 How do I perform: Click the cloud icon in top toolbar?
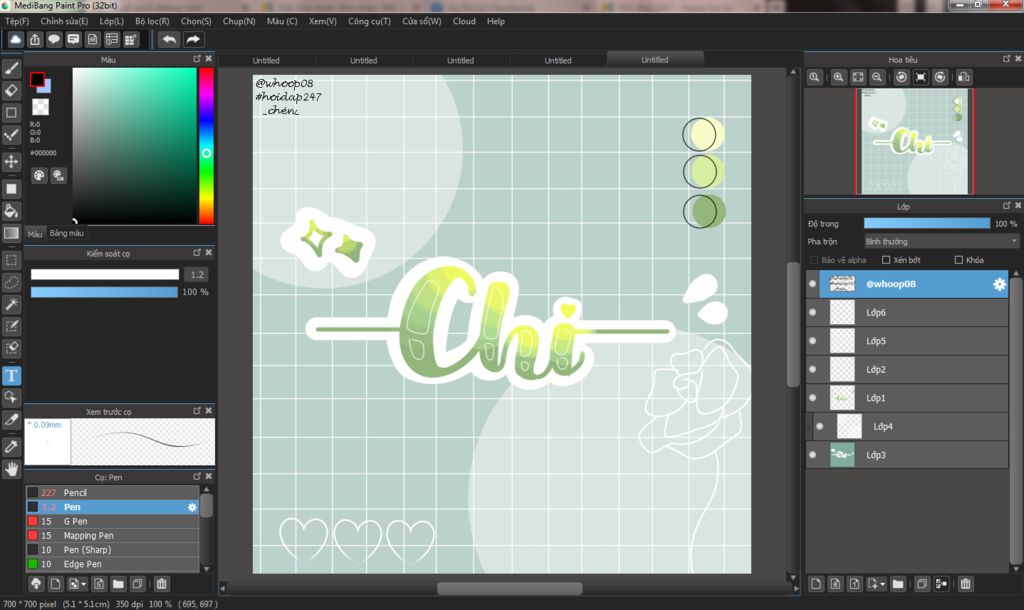pos(15,40)
